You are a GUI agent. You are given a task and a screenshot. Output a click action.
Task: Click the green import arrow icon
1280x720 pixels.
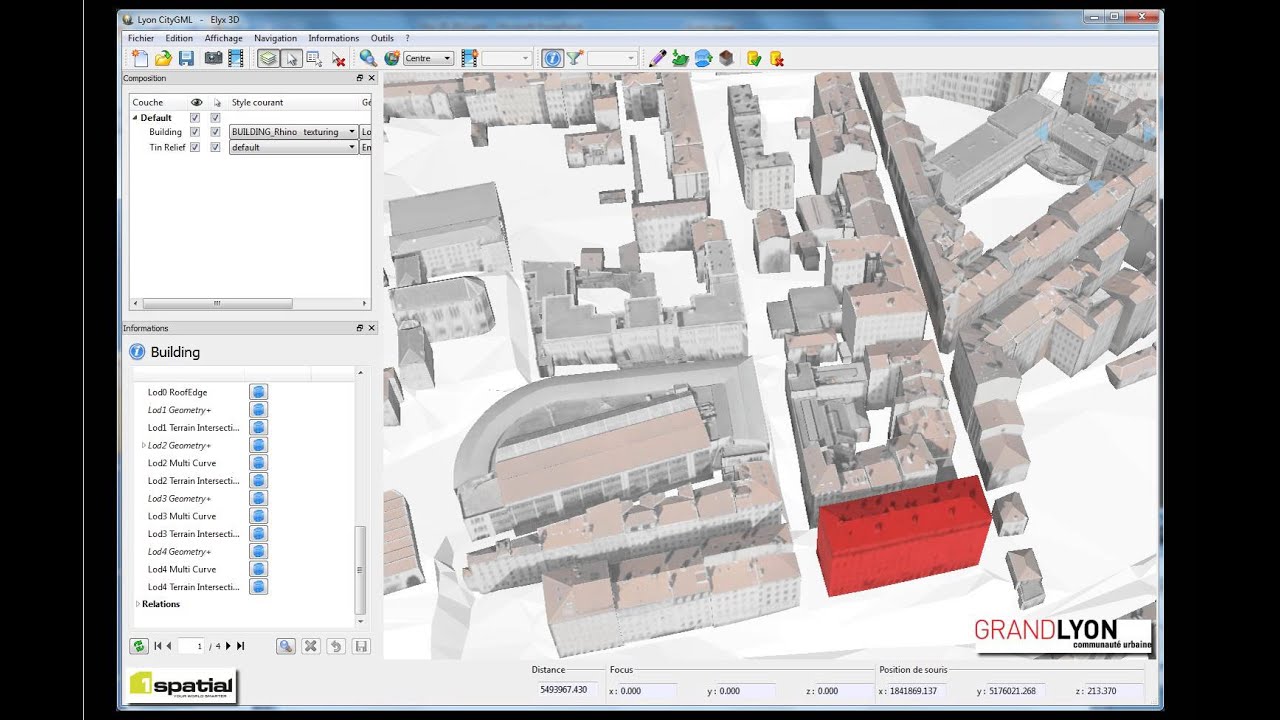(680, 58)
